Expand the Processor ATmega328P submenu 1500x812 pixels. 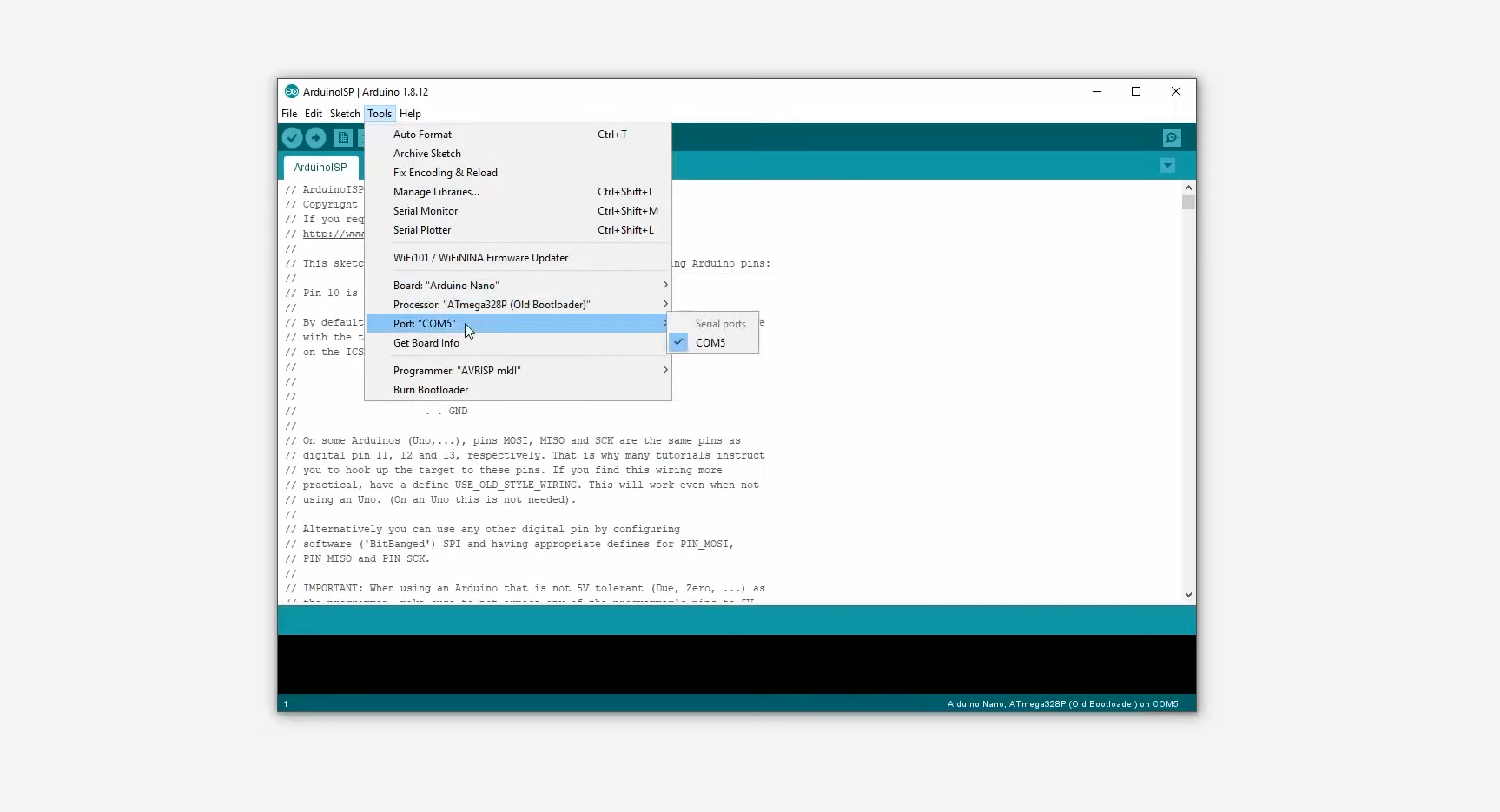[x=519, y=305]
